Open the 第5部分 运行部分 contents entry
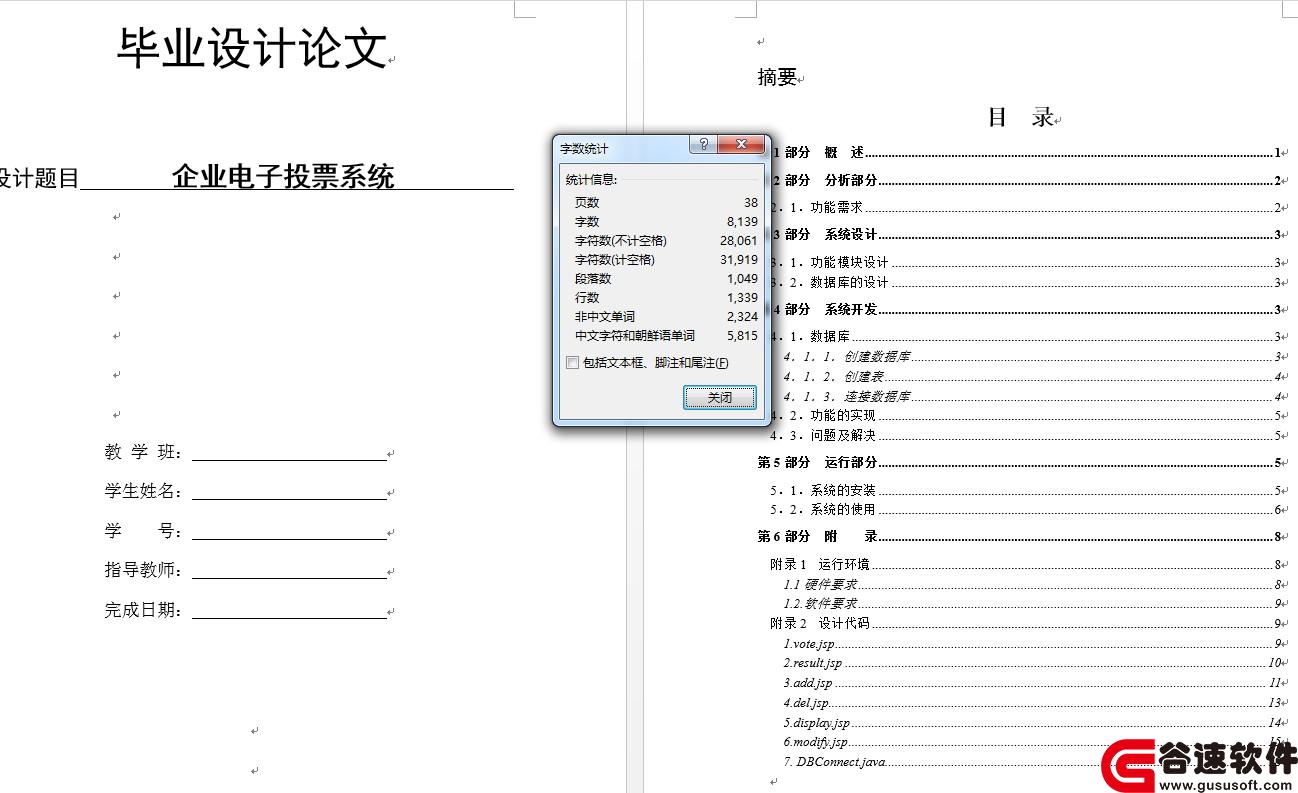Image resolution: width=1298 pixels, height=793 pixels. point(1020,463)
